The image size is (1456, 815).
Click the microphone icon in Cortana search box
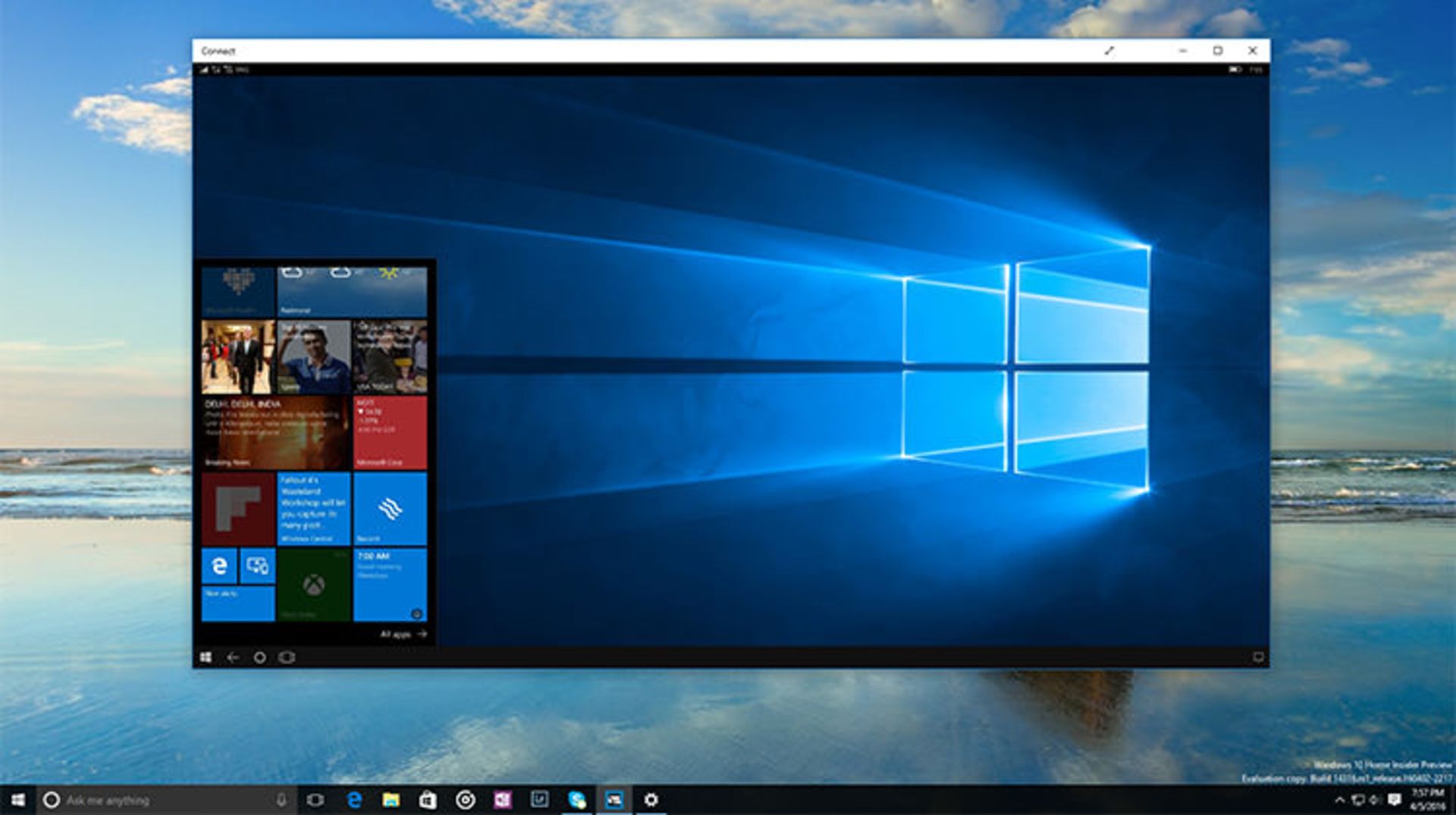[281, 800]
